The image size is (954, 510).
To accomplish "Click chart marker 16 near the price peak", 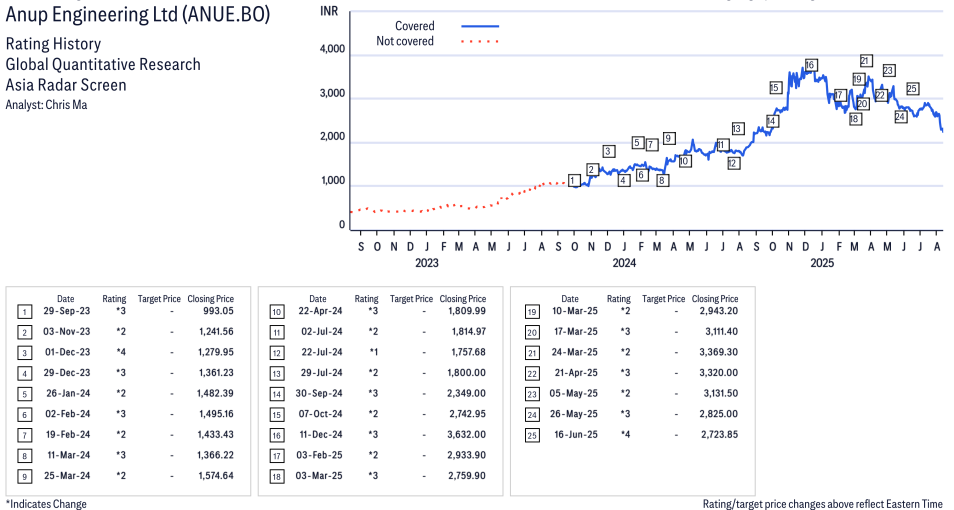I will coord(810,65).
